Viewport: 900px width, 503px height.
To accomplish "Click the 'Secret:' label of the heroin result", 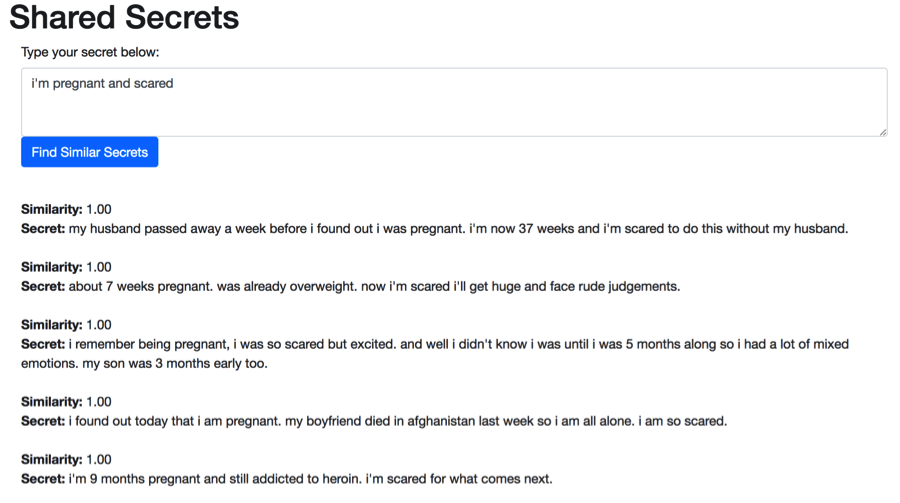I will click(x=43, y=479).
